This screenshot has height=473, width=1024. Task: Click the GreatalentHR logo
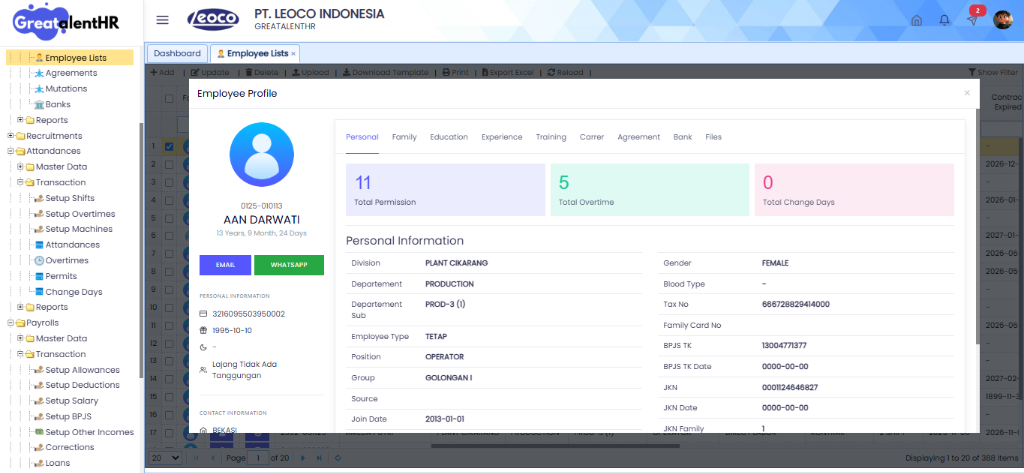click(x=65, y=21)
